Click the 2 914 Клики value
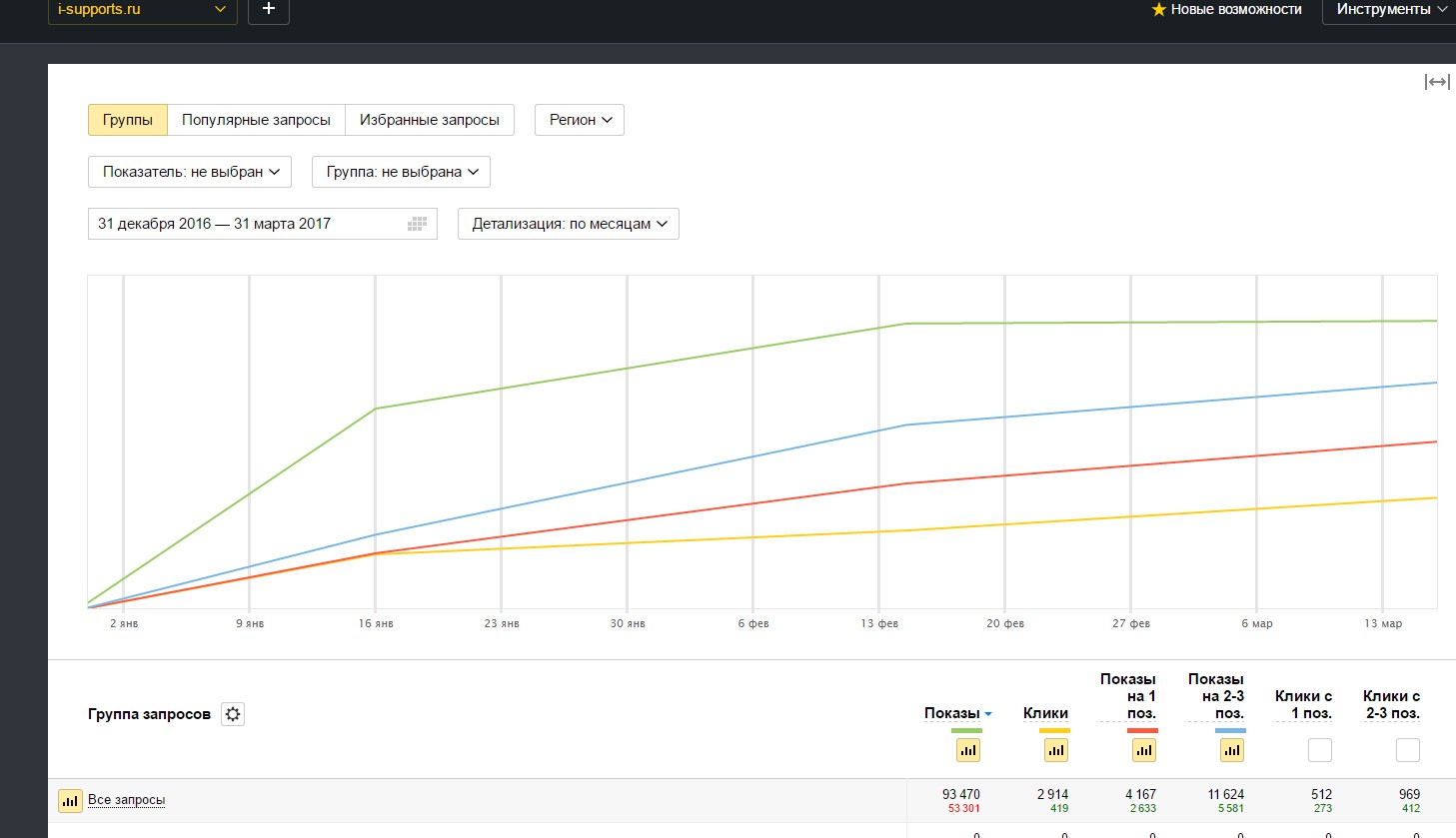Screen dimensions: 1456x838 (1052, 794)
